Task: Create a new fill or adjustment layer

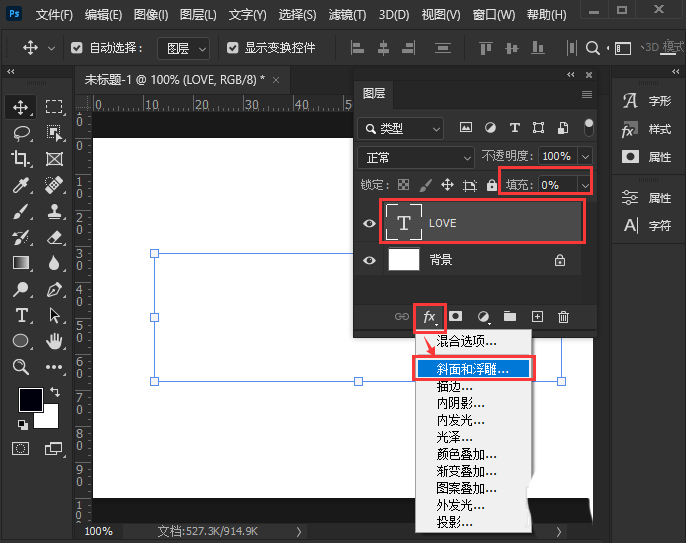Action: click(483, 316)
